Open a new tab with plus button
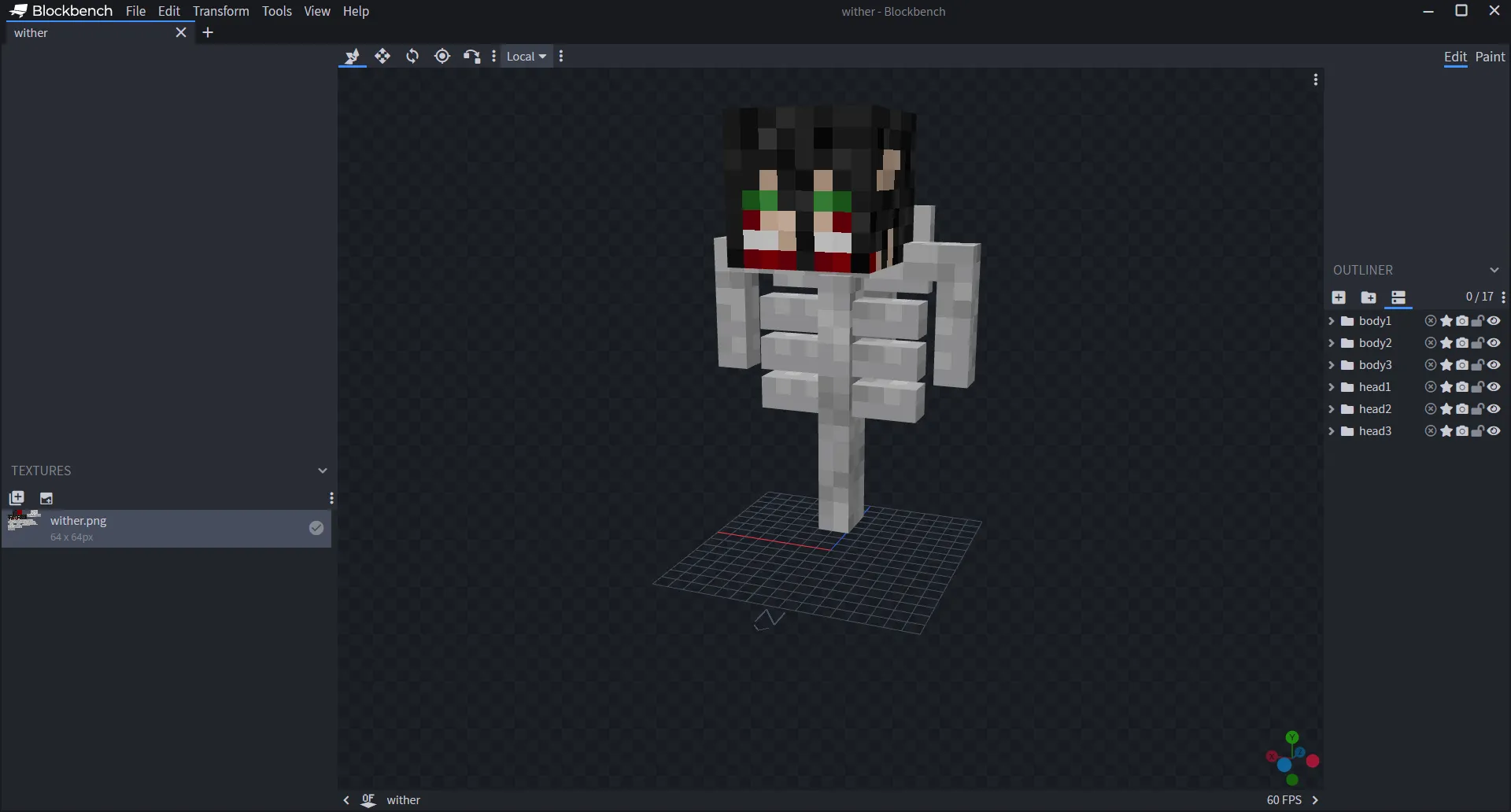 pyautogui.click(x=208, y=32)
